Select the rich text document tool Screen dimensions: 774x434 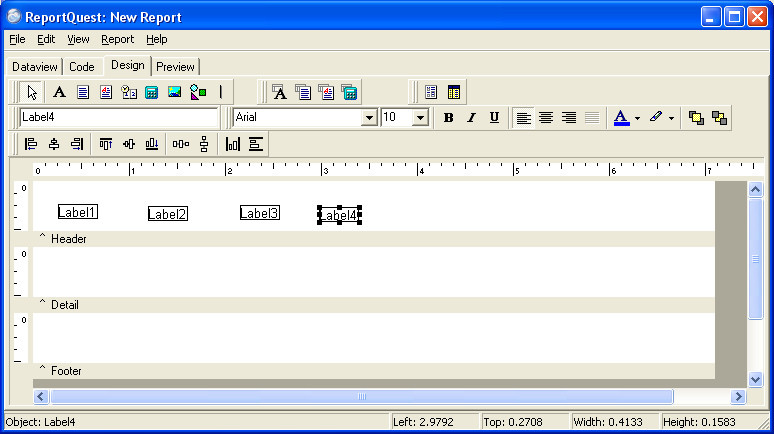106,92
